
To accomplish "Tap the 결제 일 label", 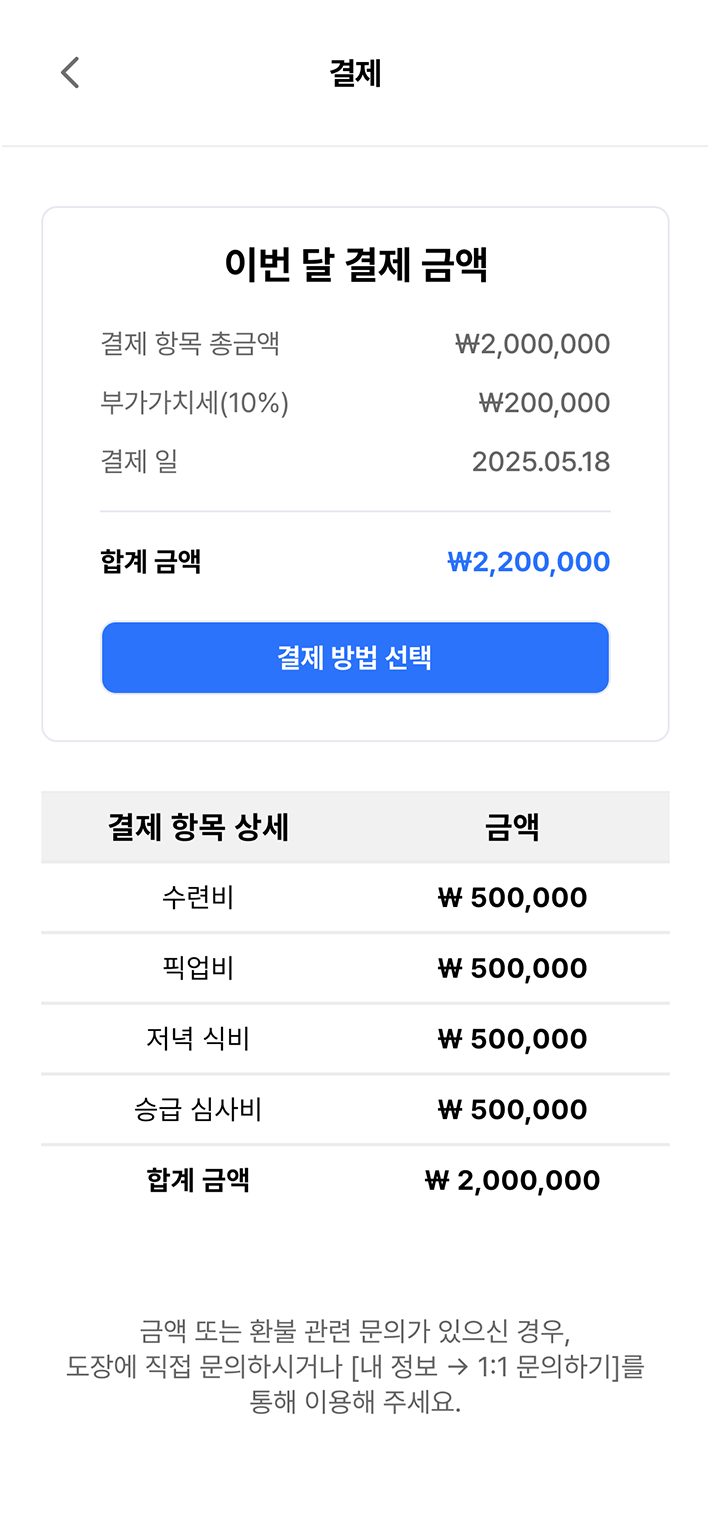I will (139, 462).
